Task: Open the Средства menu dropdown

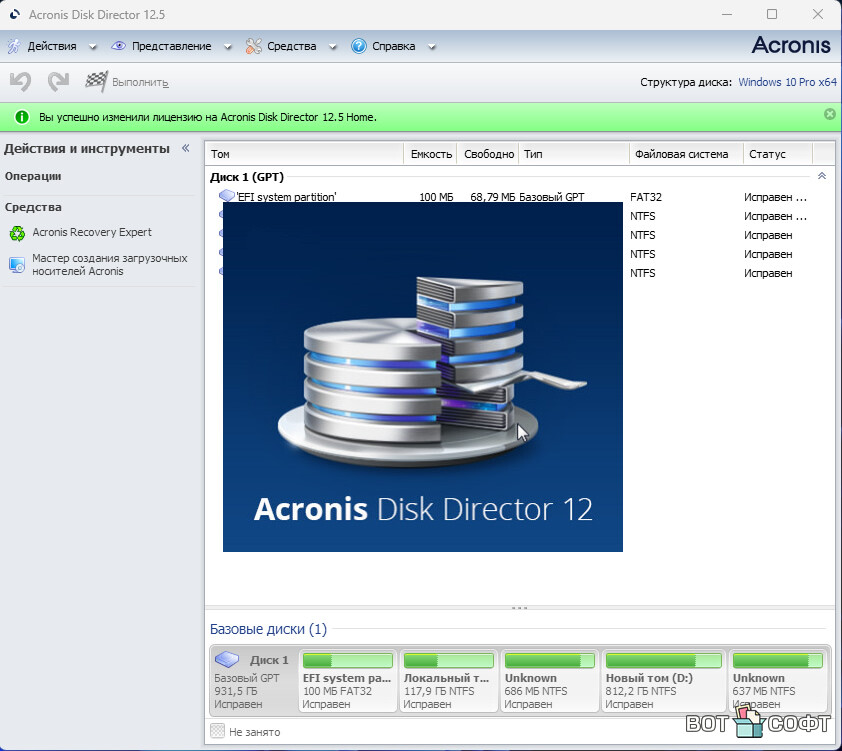Action: 291,46
